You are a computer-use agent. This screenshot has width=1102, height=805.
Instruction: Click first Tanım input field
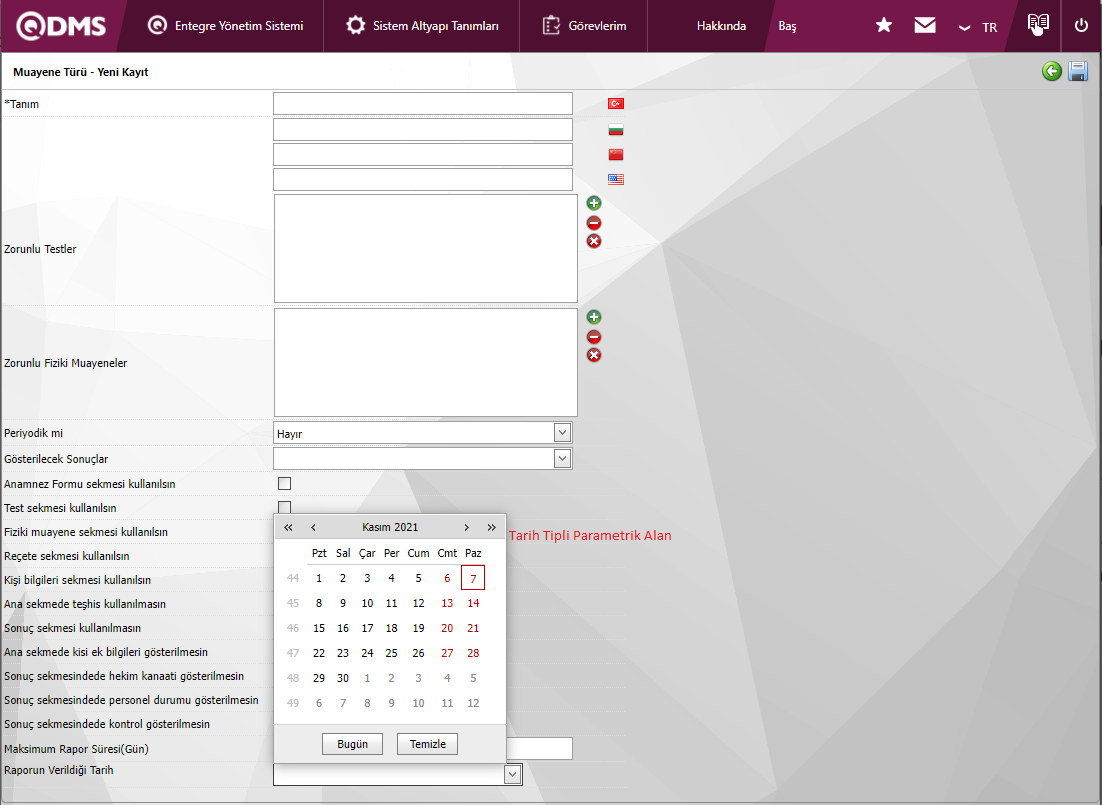[x=422, y=103]
